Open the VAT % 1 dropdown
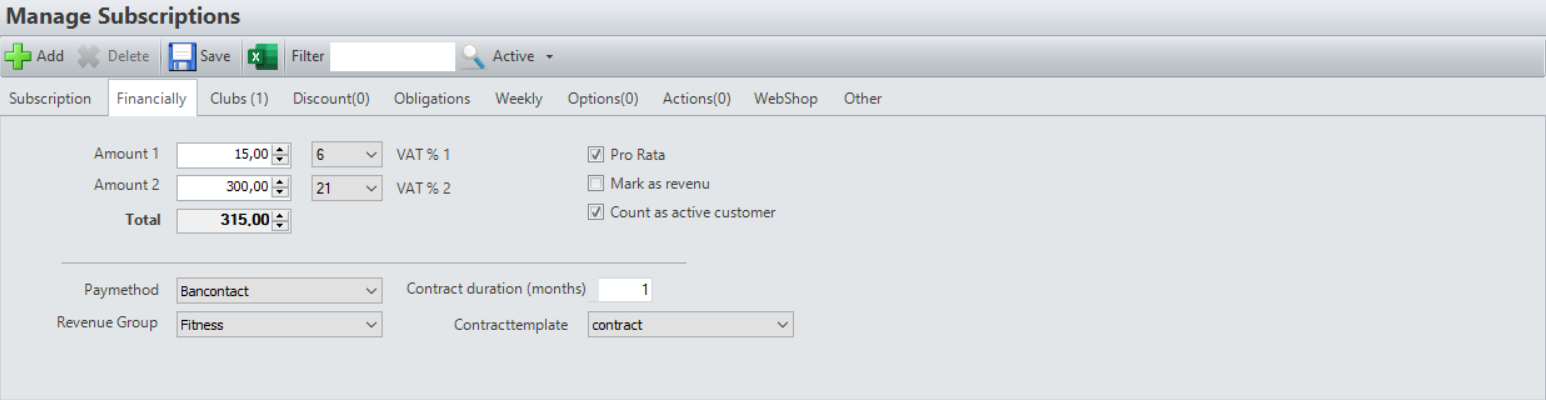 [x=346, y=155]
